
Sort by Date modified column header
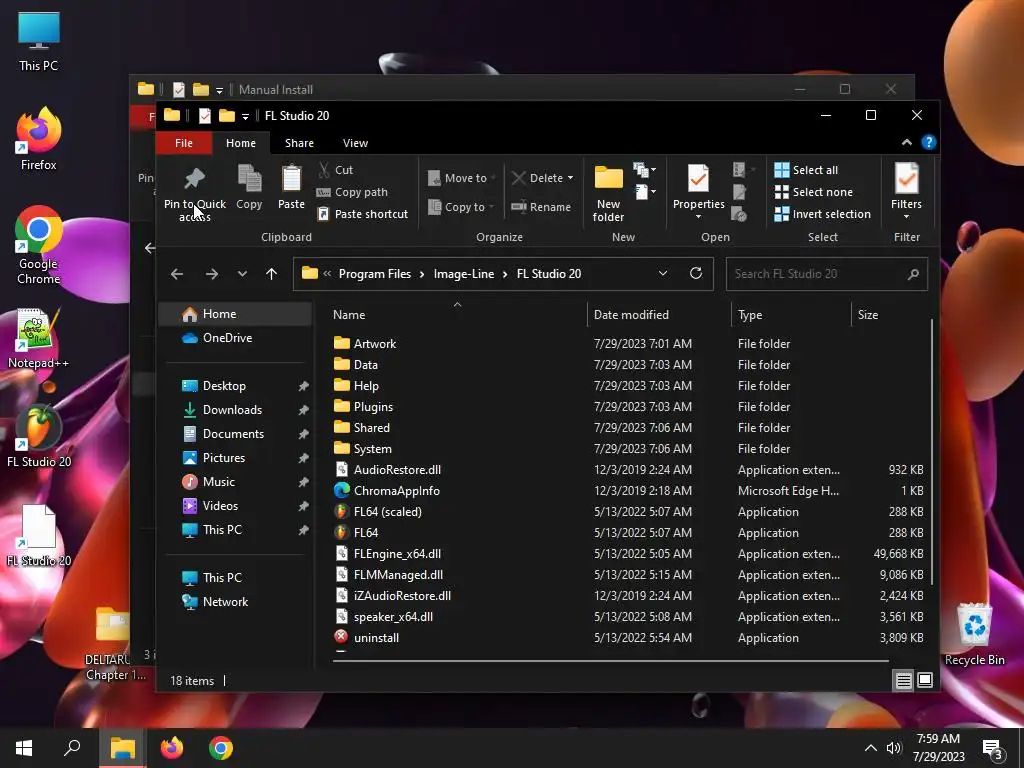click(x=631, y=315)
